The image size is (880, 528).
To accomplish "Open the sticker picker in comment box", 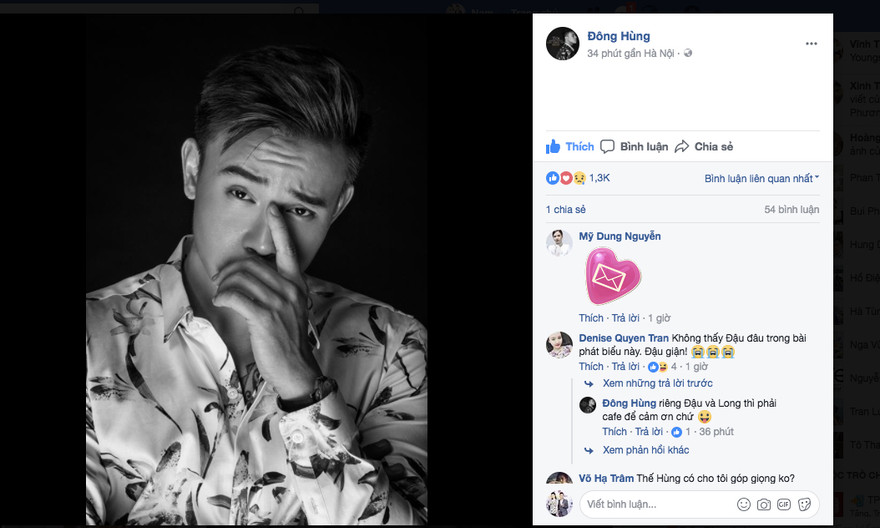I will pyautogui.click(x=804, y=504).
